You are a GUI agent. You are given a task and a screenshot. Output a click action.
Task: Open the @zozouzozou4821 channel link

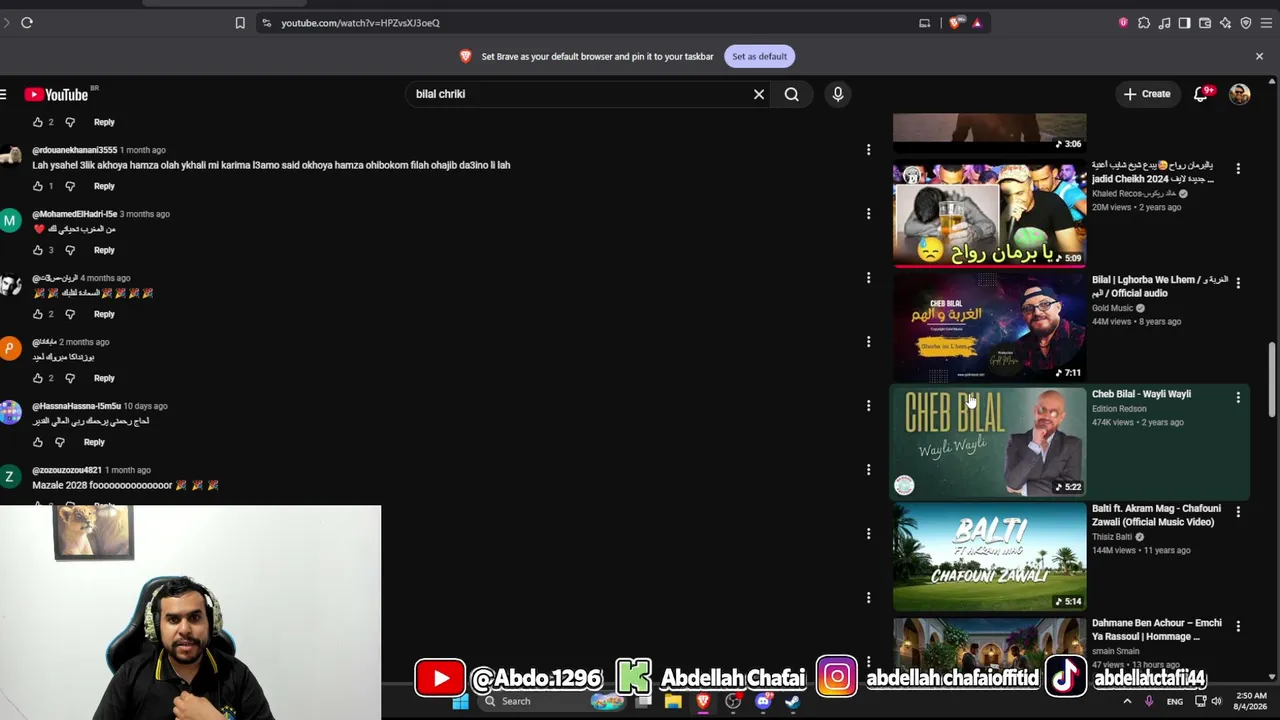(x=67, y=470)
